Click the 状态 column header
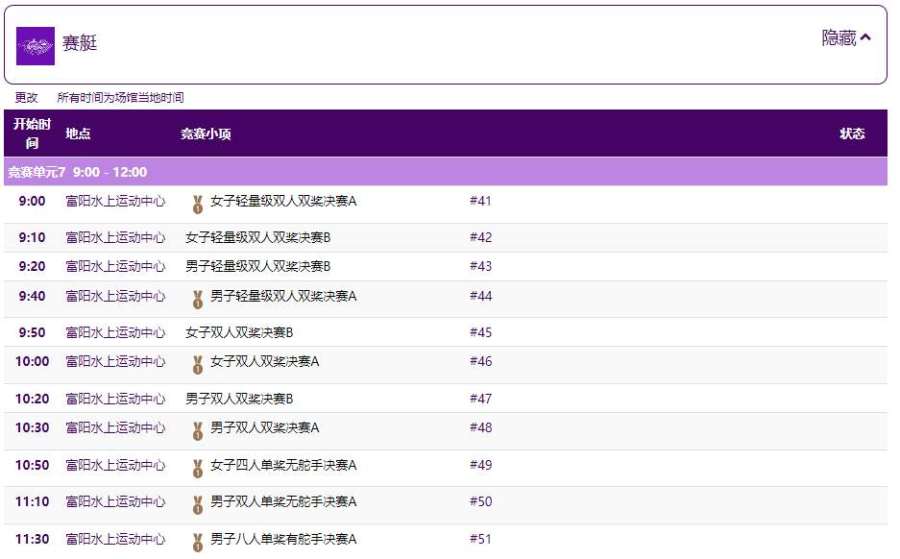Image resolution: width=900 pixels, height=559 pixels. coord(852,133)
